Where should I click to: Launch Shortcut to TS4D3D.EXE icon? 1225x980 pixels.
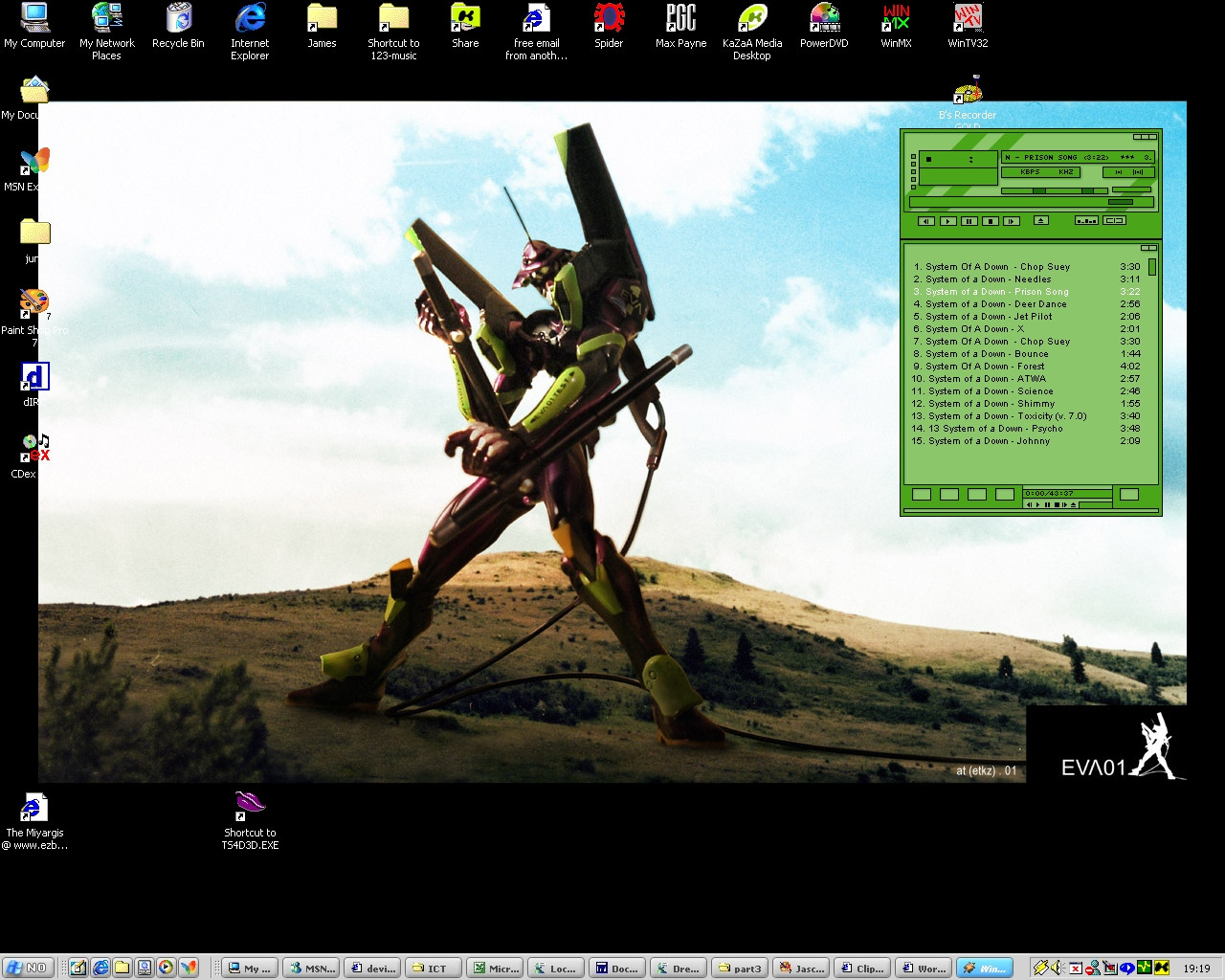(250, 821)
